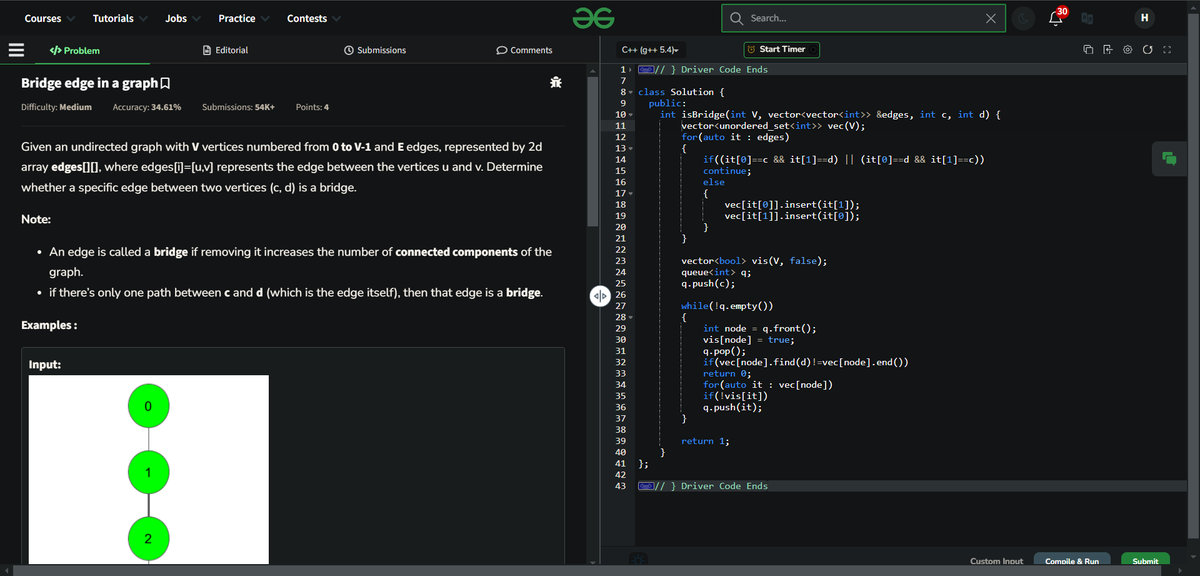This screenshot has height=576, width=1200.
Task: Start the timer
Action: pyautogui.click(x=781, y=50)
